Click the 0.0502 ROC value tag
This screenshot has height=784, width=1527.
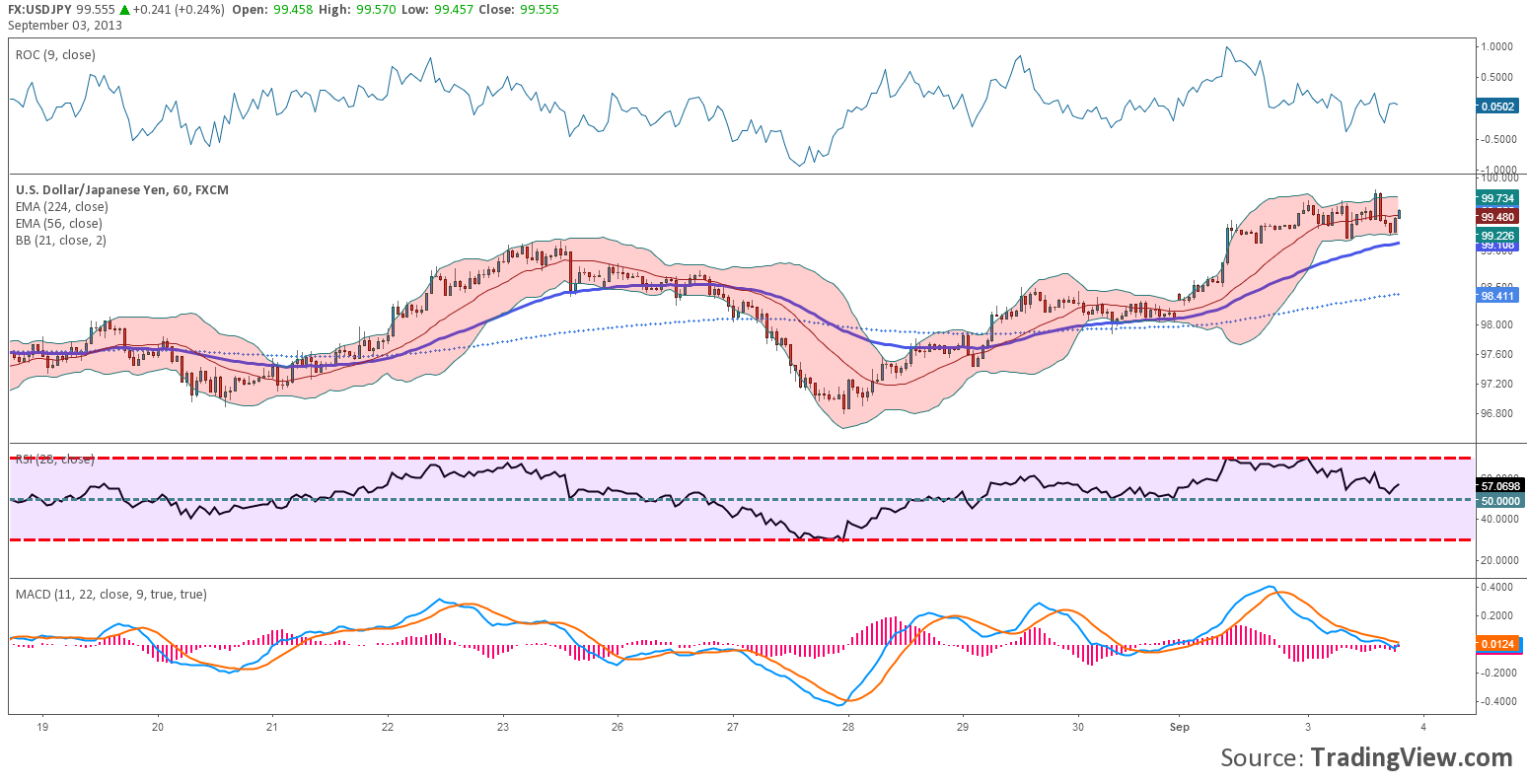click(1497, 107)
